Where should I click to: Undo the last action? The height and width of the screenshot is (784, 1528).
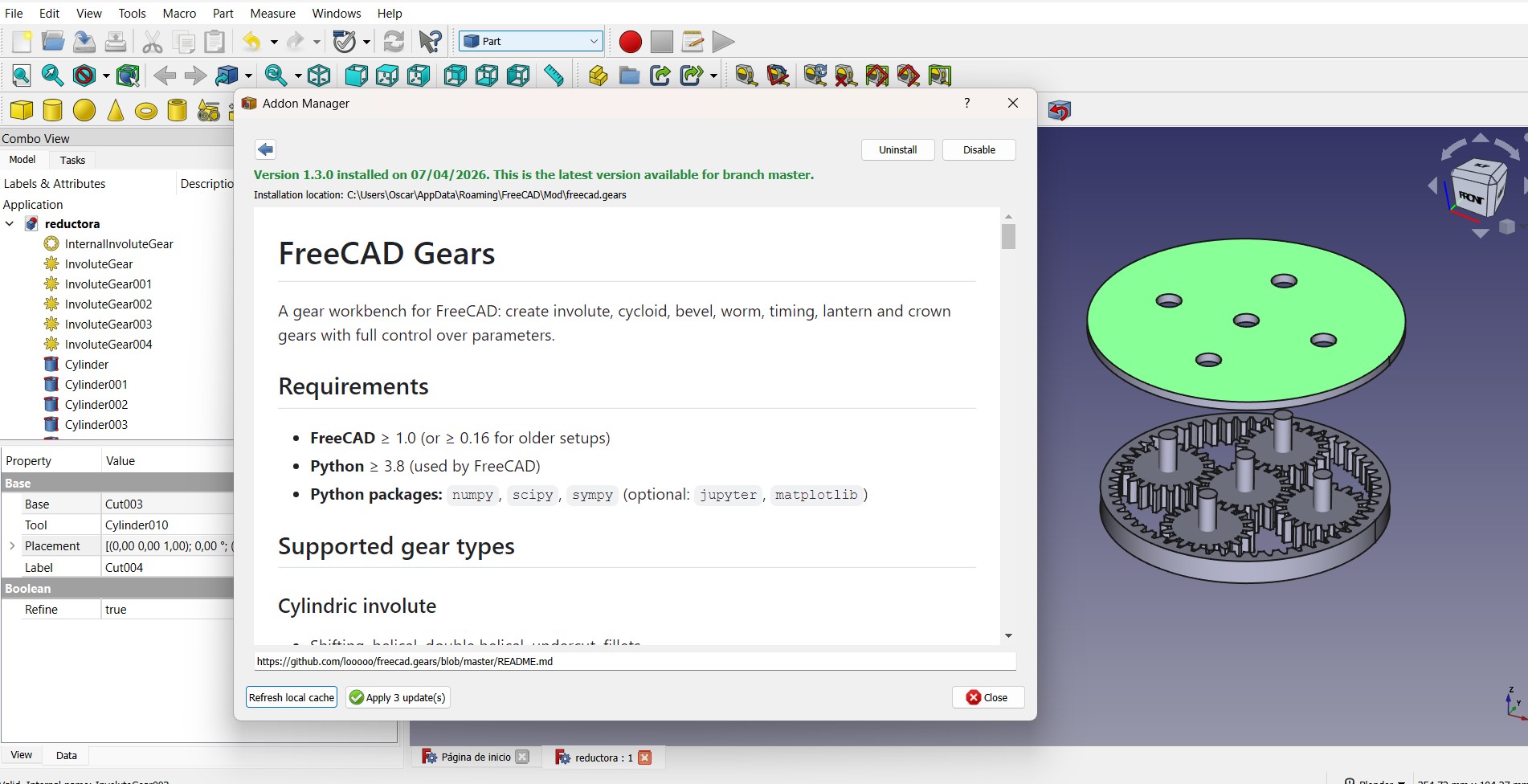252,41
